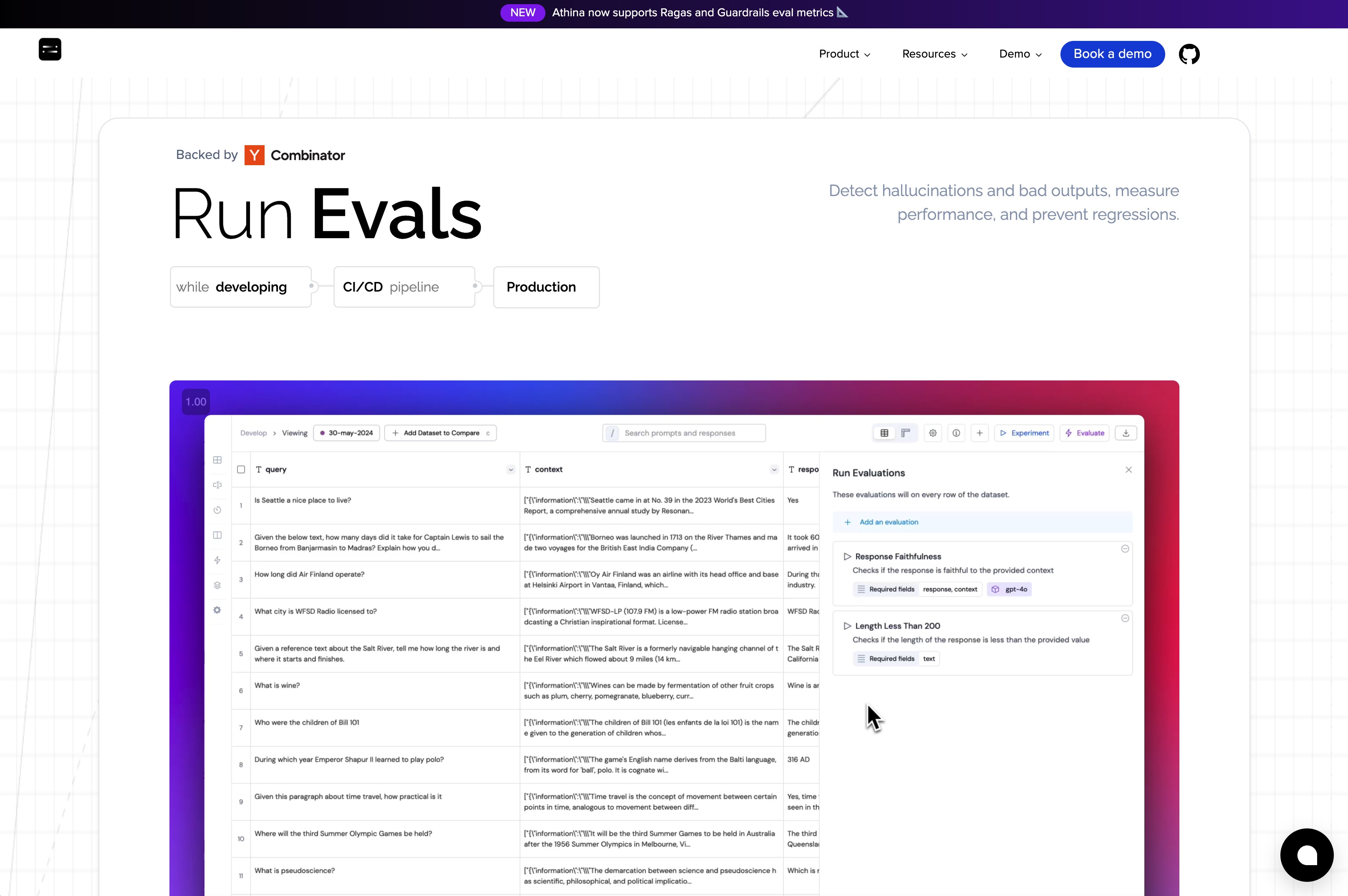Remove the Length Less Than 200 evaluation
1348x896 pixels.
click(x=1124, y=618)
